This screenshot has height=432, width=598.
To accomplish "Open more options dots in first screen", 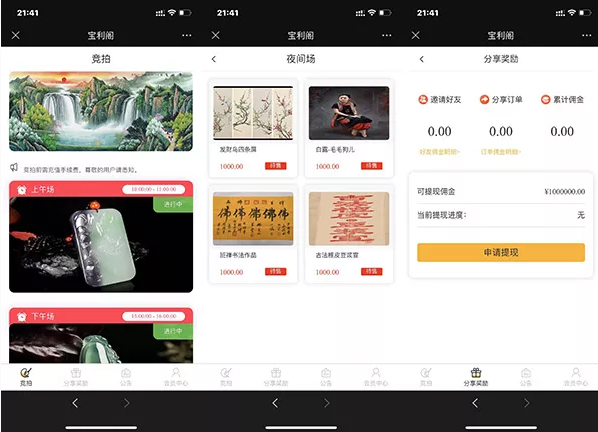I will (186, 35).
